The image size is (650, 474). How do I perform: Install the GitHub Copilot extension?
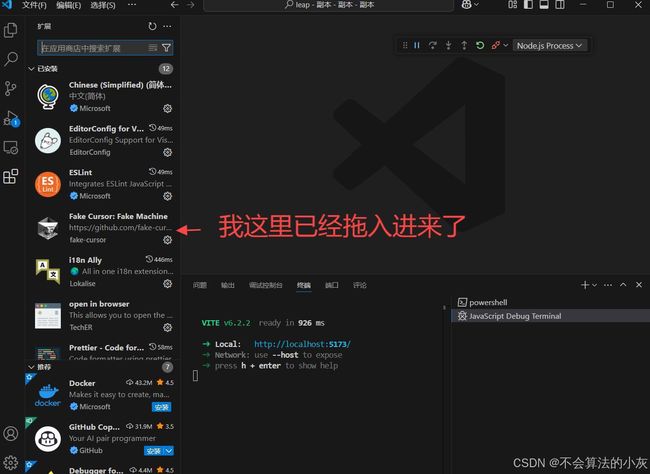(154, 451)
